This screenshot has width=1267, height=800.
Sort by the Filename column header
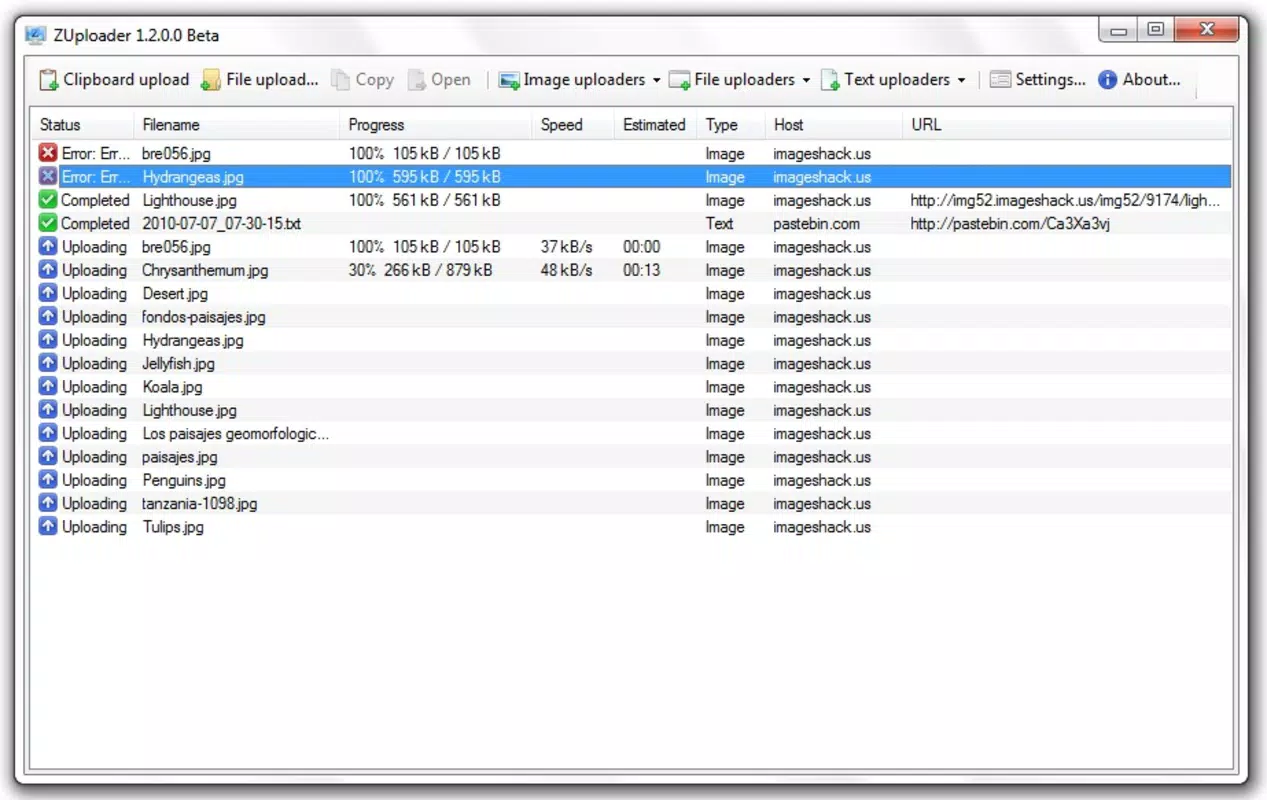237,125
